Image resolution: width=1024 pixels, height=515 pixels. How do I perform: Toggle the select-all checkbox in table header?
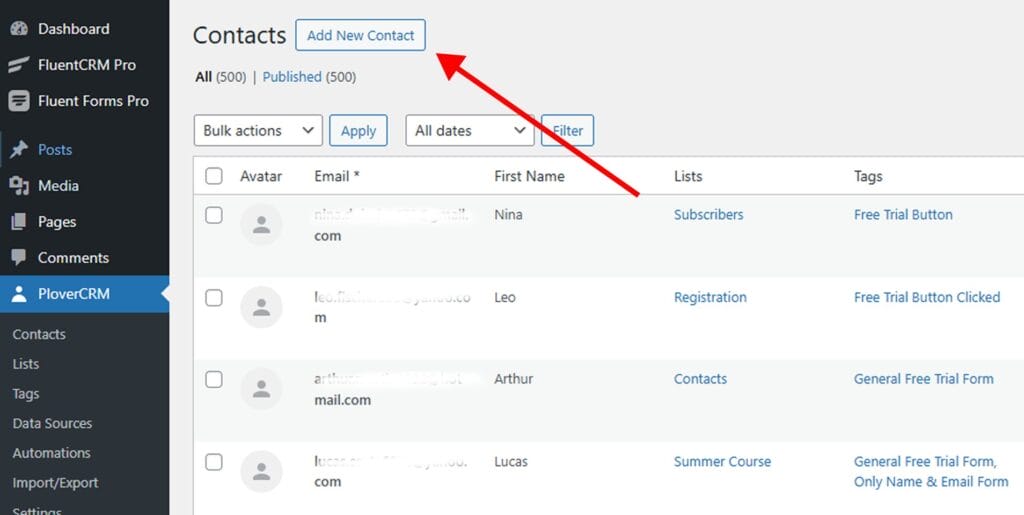click(x=214, y=176)
